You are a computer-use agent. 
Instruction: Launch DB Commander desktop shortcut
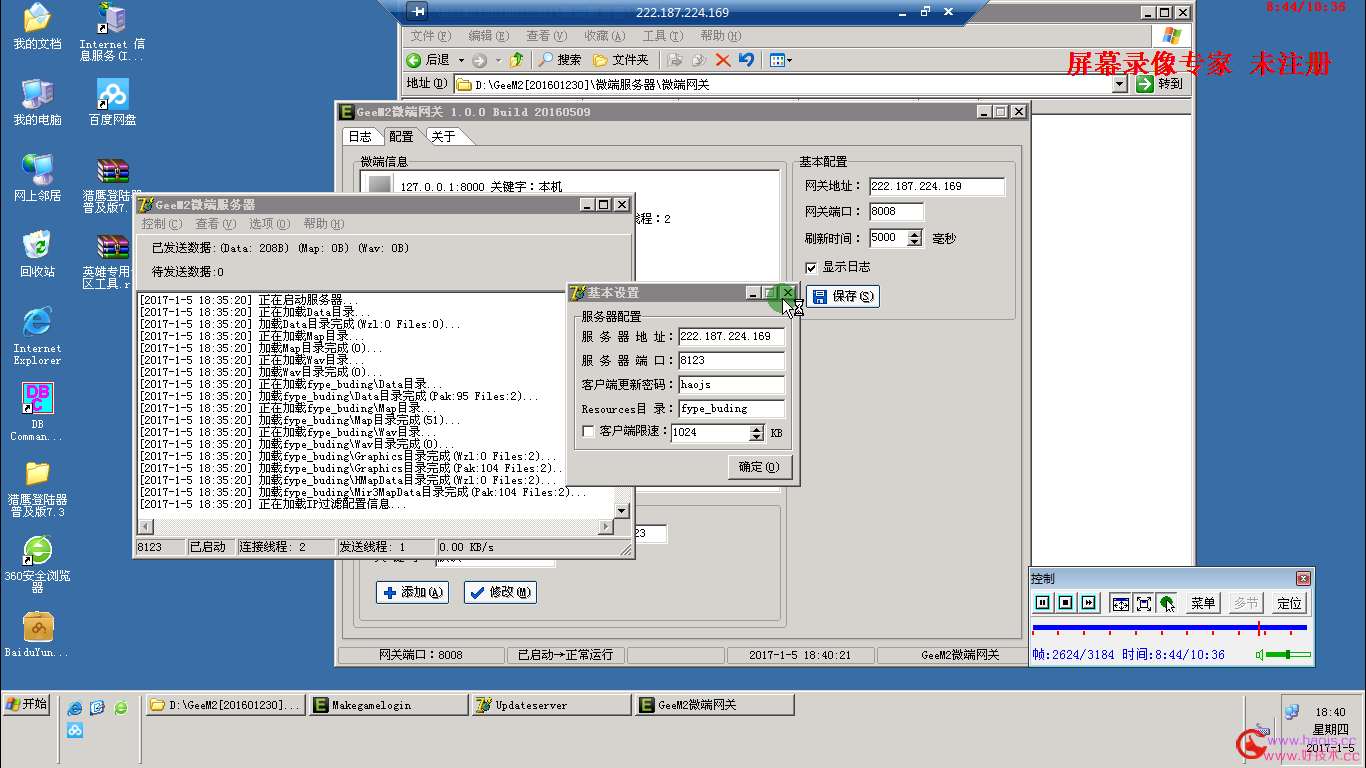pos(37,412)
